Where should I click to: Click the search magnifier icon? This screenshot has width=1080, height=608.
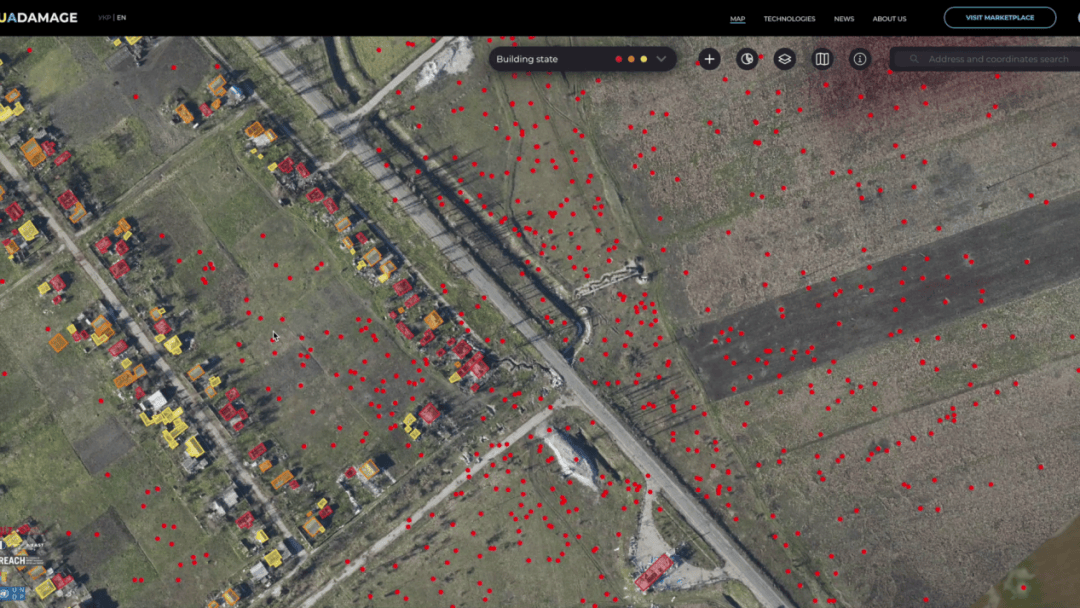click(913, 59)
